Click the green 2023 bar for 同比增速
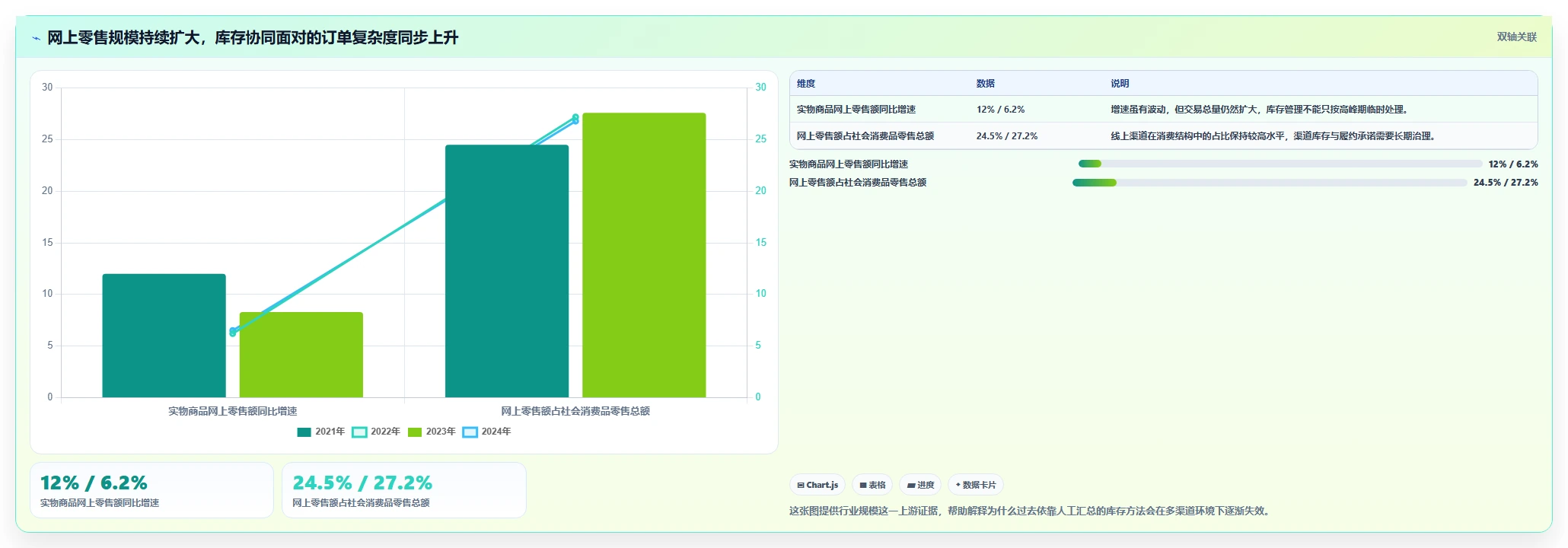 [x=301, y=355]
